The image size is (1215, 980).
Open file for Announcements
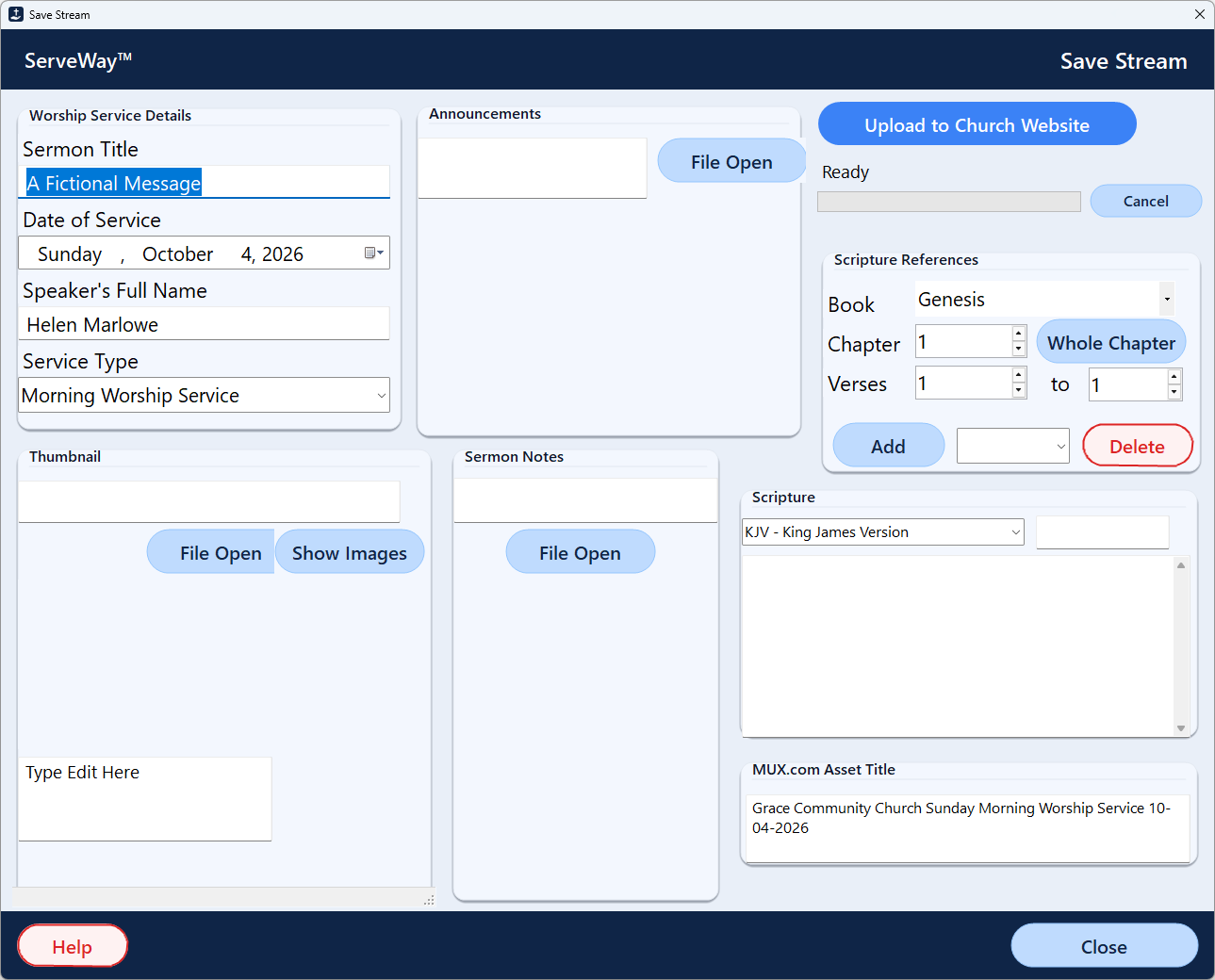[731, 161]
